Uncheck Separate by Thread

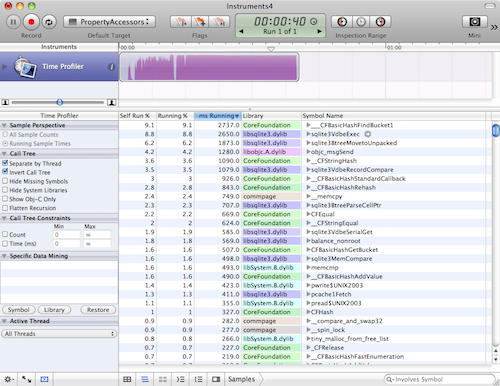[x=5, y=163]
